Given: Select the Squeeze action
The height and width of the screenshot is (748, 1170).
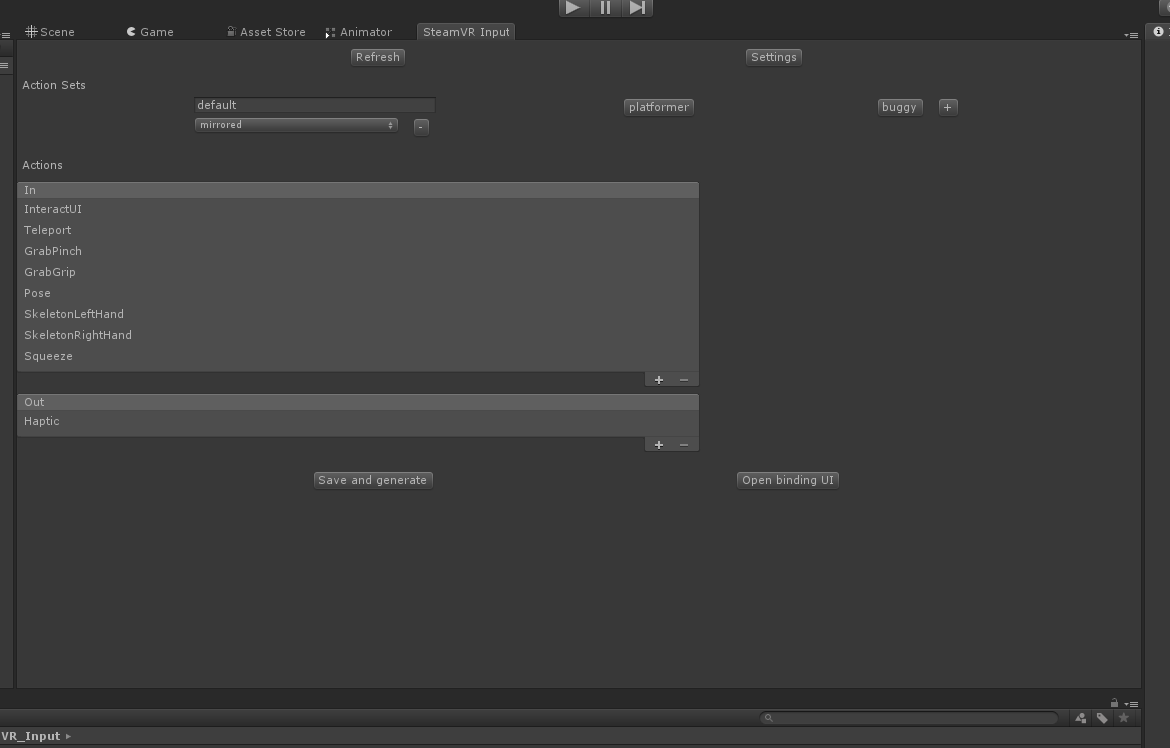Looking at the screenshot, I should tap(358, 356).
